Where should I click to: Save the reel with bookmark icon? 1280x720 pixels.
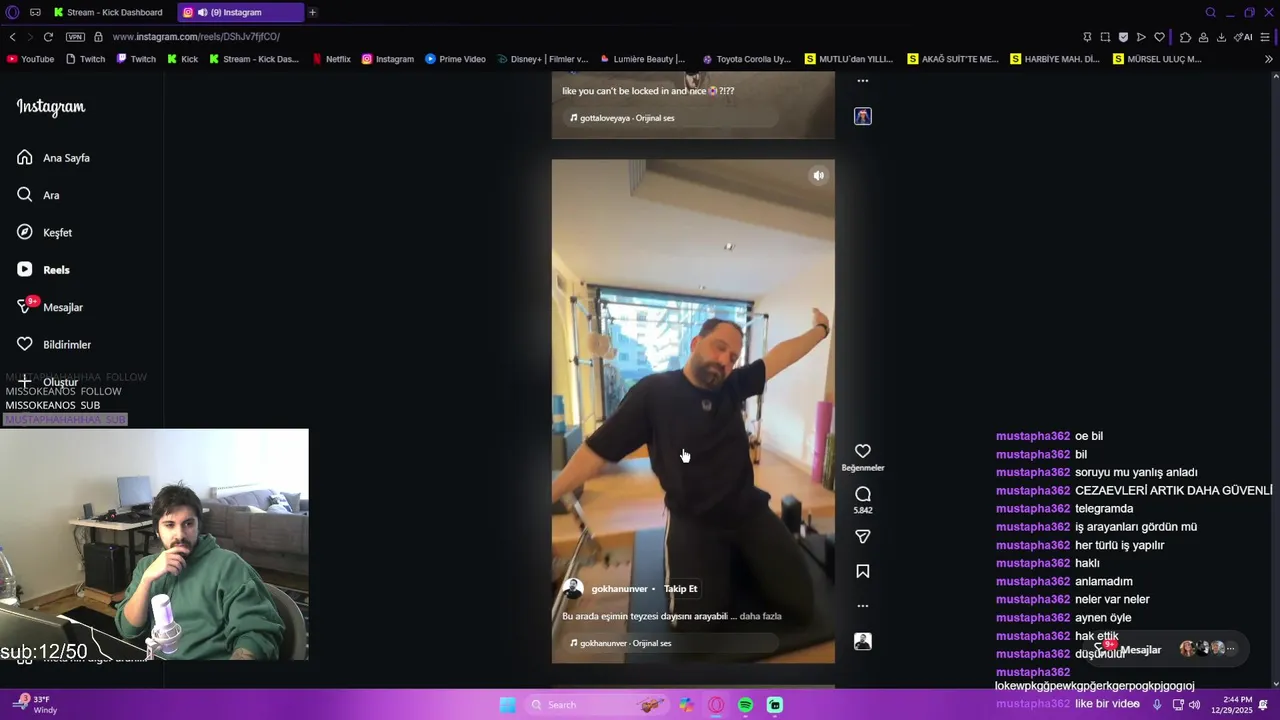[x=863, y=571]
